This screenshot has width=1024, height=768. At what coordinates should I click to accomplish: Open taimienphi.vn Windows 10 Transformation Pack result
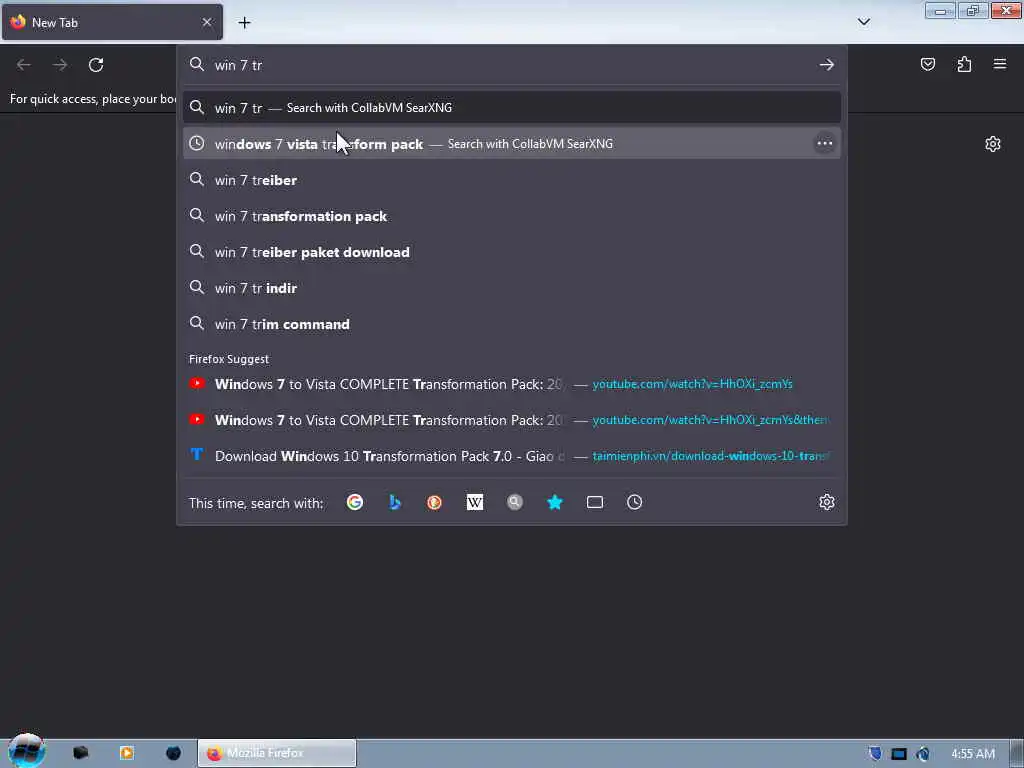click(512, 456)
